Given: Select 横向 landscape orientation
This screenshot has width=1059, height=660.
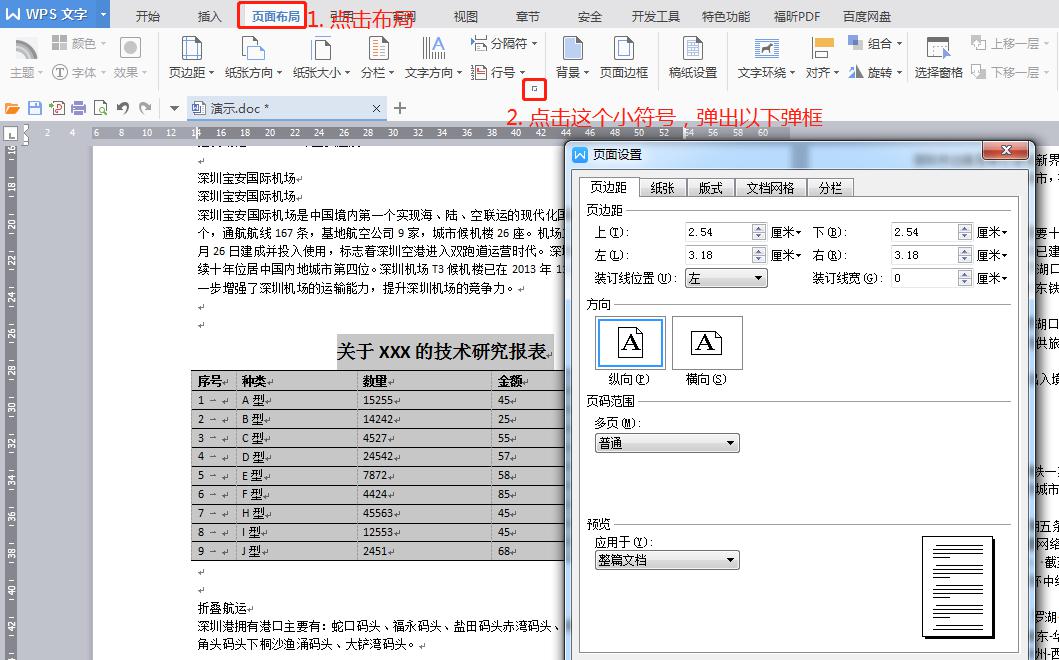Looking at the screenshot, I should 707,343.
